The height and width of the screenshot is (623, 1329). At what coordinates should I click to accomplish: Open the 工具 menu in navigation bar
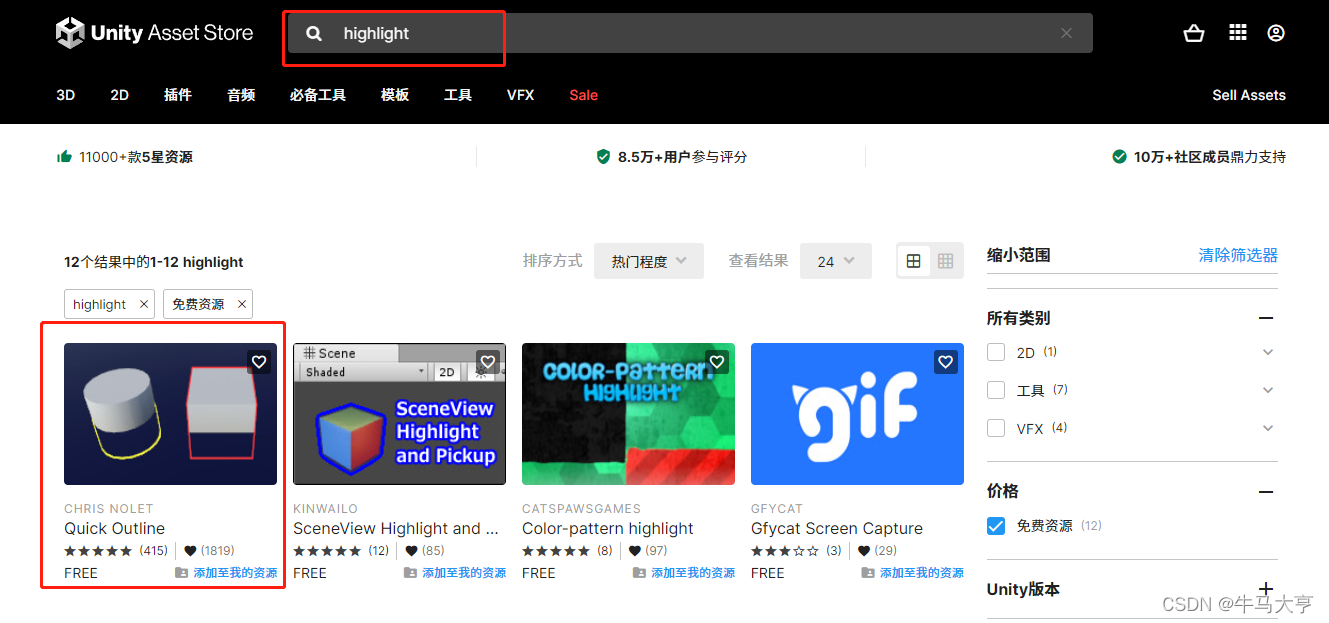458,95
